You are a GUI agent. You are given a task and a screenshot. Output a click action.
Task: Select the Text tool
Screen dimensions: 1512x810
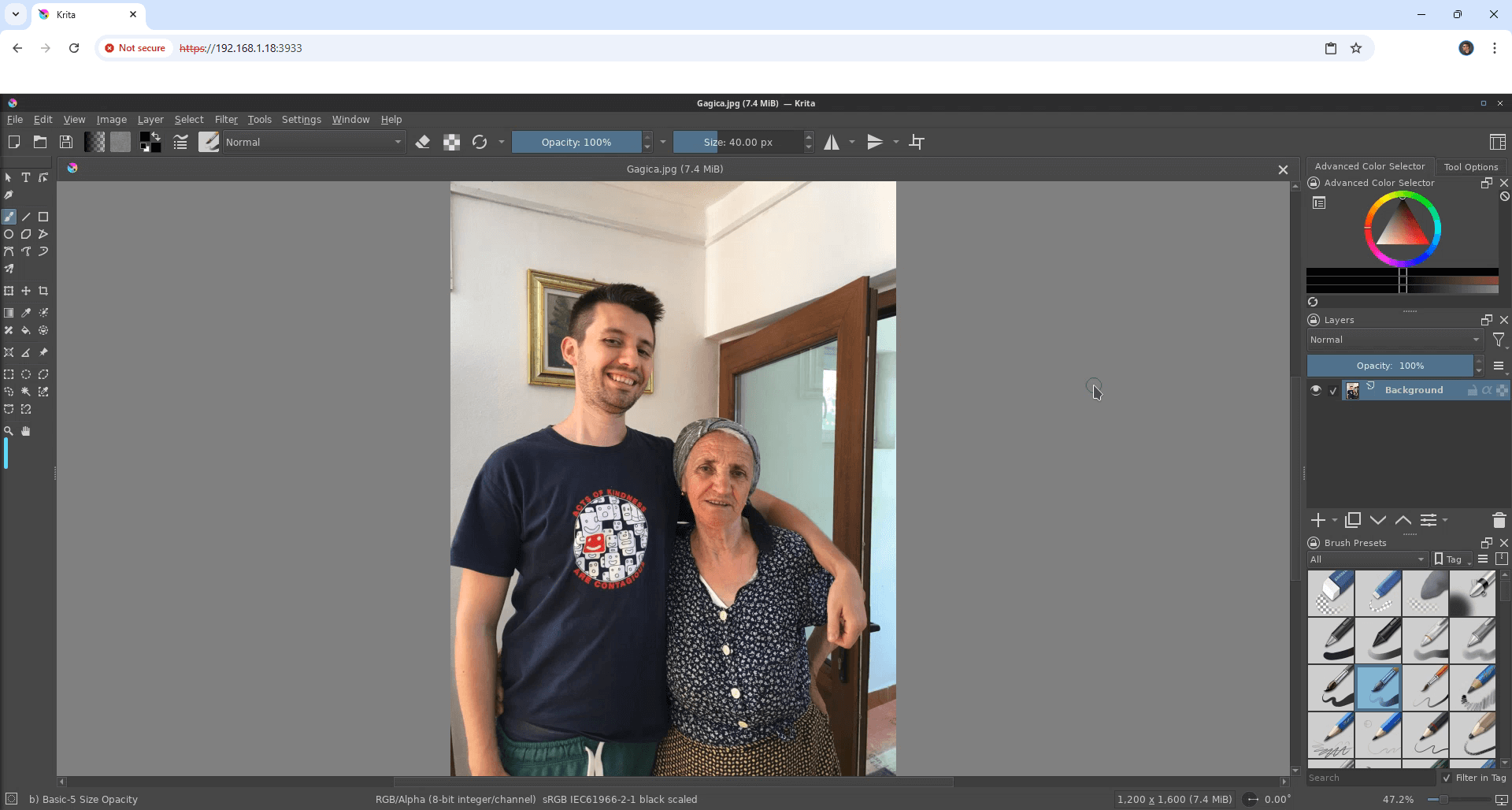26,177
